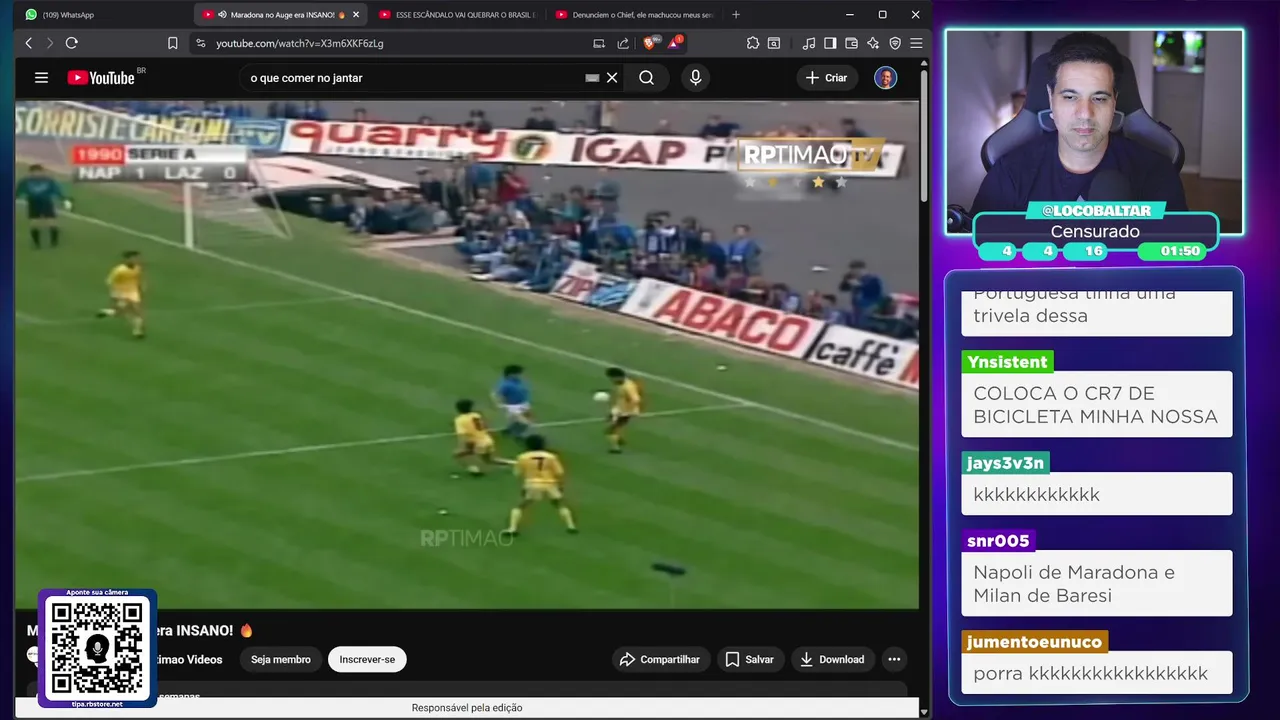The image size is (1280, 720).
Task: Open RPTimao Videos channel name
Action: click(188, 659)
